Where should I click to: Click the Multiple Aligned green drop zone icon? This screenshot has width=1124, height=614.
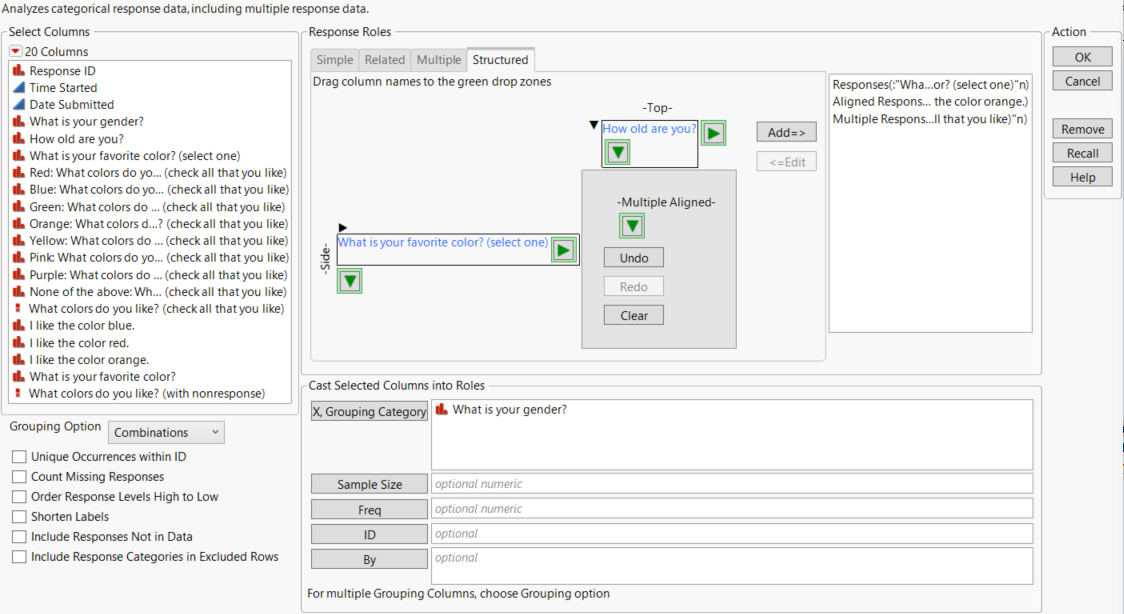tap(631, 226)
